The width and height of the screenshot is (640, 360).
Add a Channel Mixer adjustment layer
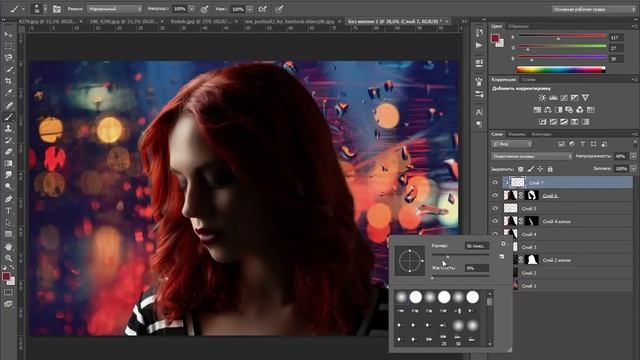pos(580,110)
